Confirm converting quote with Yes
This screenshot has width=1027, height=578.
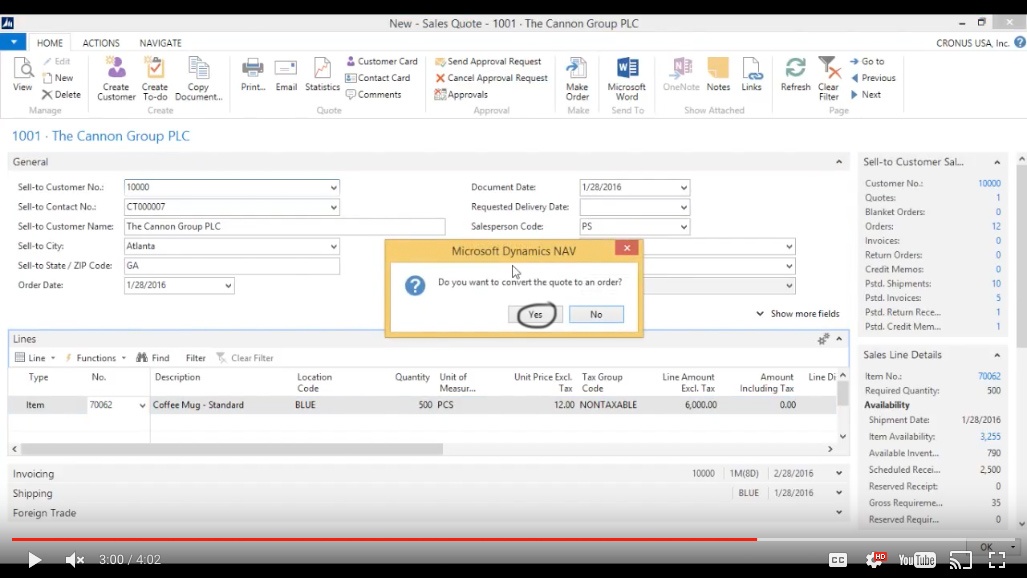coord(535,315)
